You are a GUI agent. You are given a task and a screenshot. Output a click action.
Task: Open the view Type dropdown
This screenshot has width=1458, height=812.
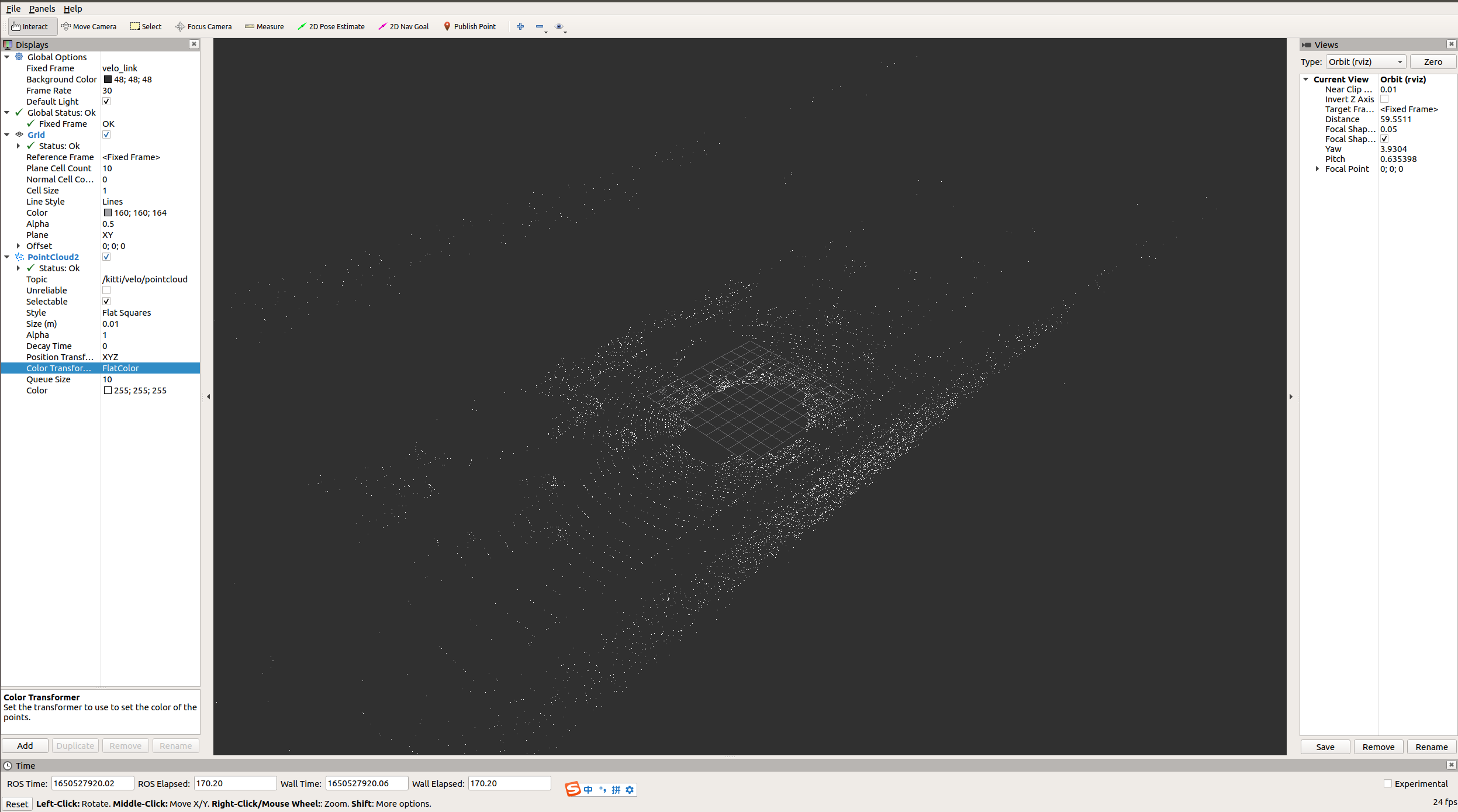pyautogui.click(x=1365, y=62)
